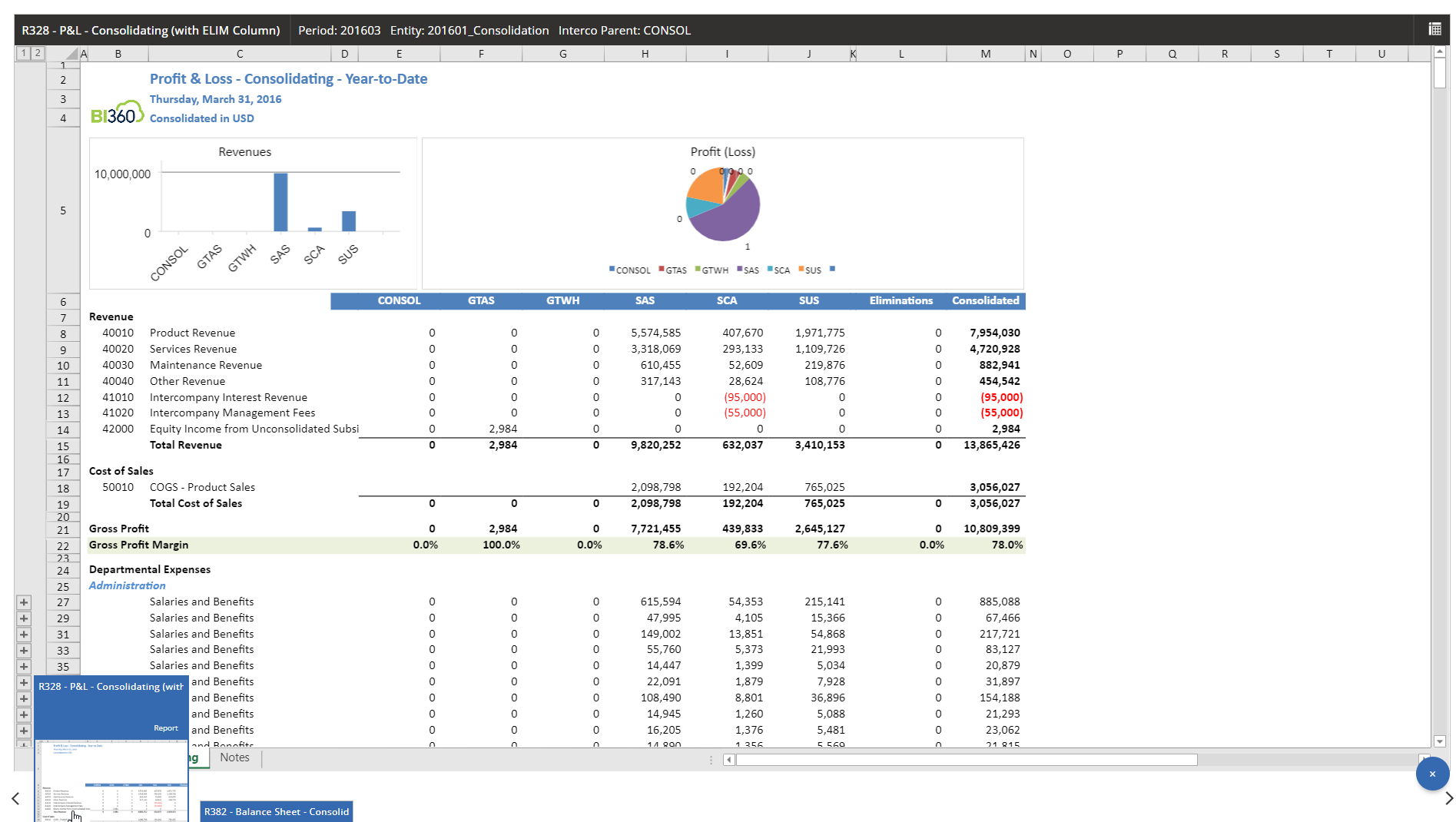Expand the grouped row 35 details
Viewport: 1456px width, 822px height.
click(x=24, y=667)
